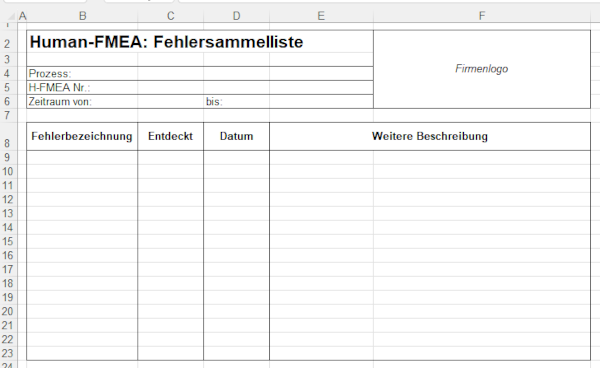
Task: Select entire column E header
Action: coord(321,16)
